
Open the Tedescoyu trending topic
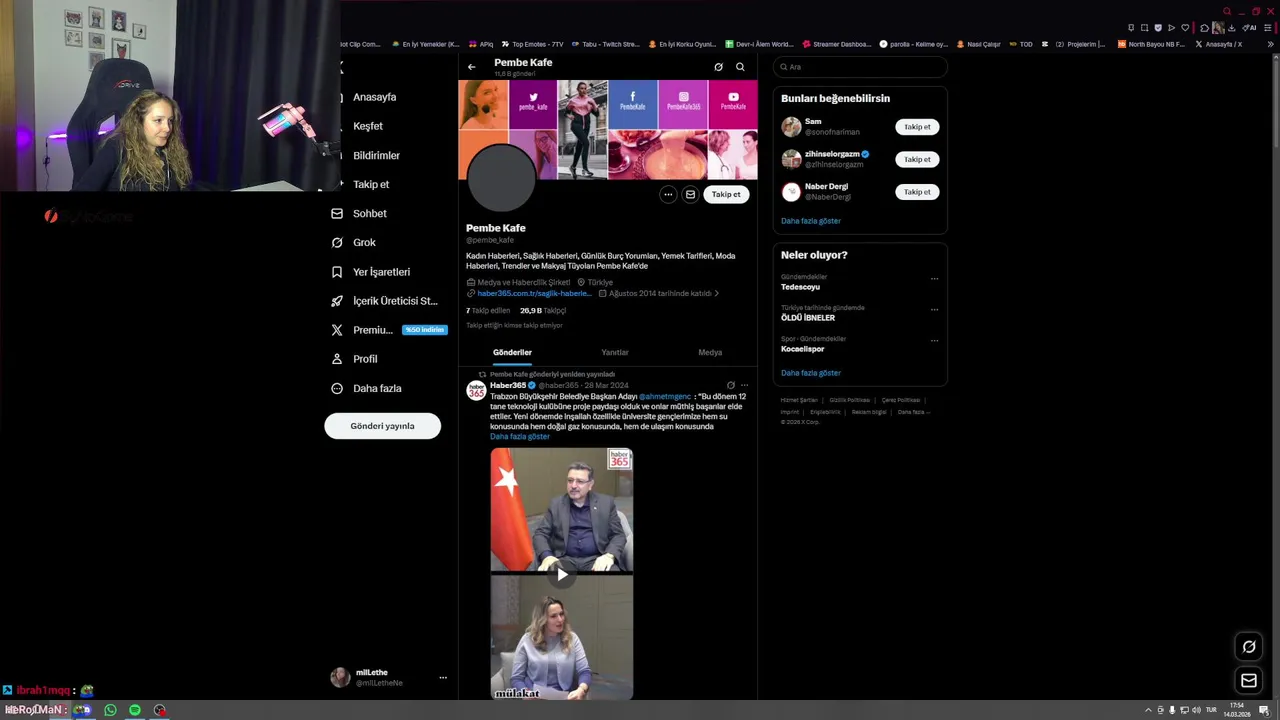tap(800, 287)
